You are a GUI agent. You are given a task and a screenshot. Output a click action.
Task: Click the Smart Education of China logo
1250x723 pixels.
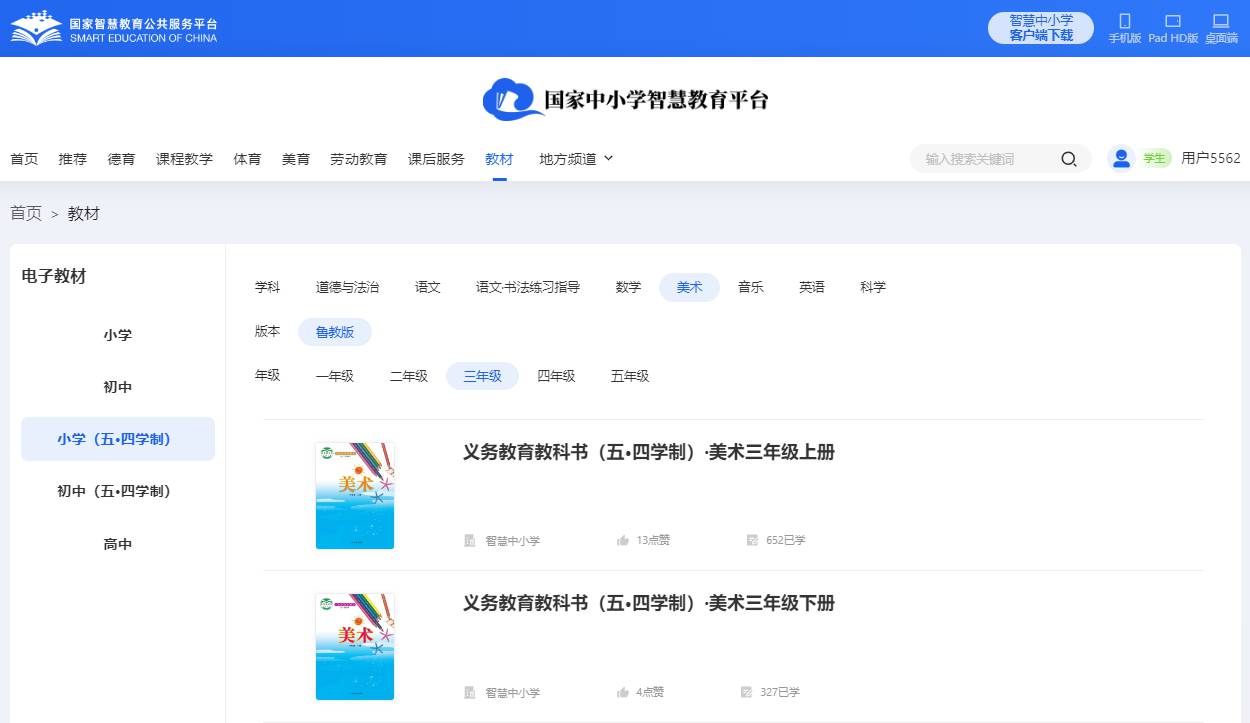click(x=113, y=28)
